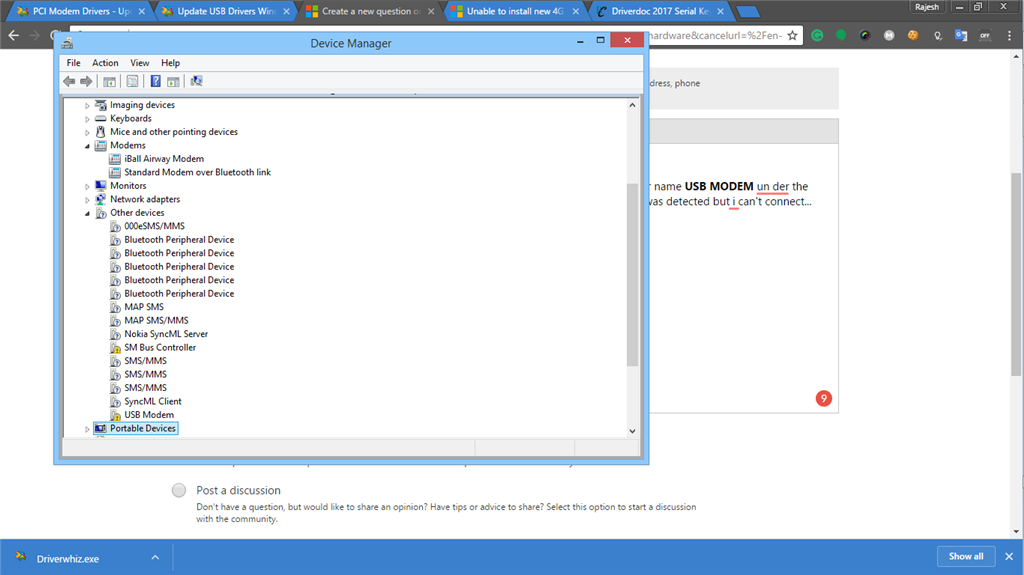
Task: Close the Driverdoc 2017 tab
Action: 720,11
